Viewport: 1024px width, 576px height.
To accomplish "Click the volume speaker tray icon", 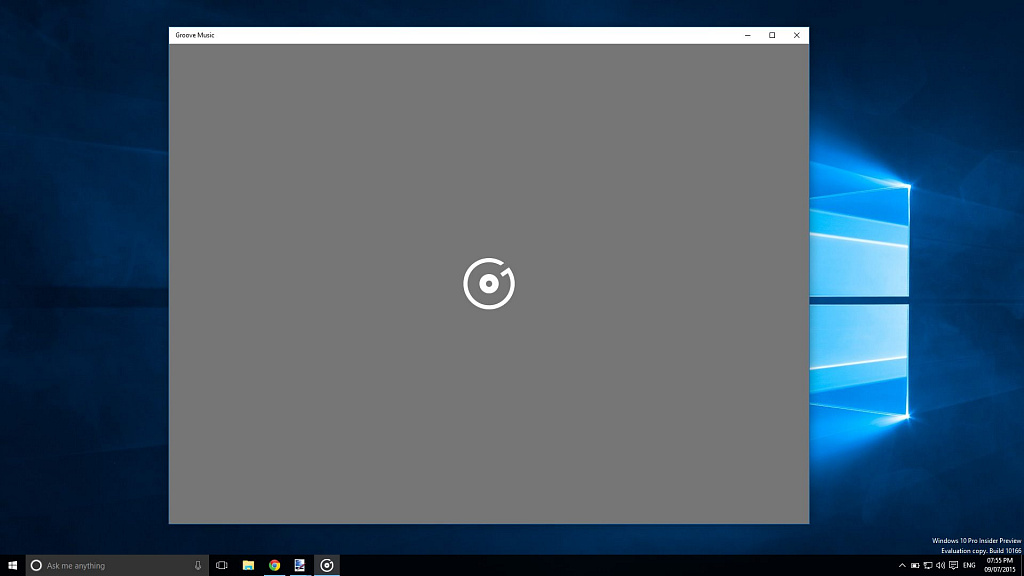I will (940, 566).
